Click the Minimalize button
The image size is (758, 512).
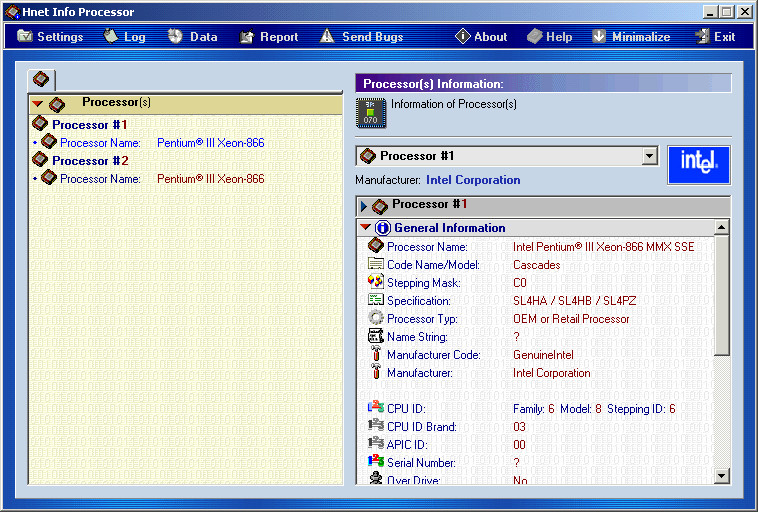[631, 37]
